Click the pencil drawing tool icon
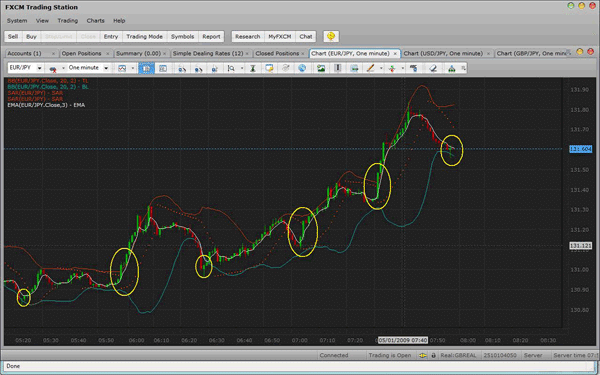 [370, 68]
